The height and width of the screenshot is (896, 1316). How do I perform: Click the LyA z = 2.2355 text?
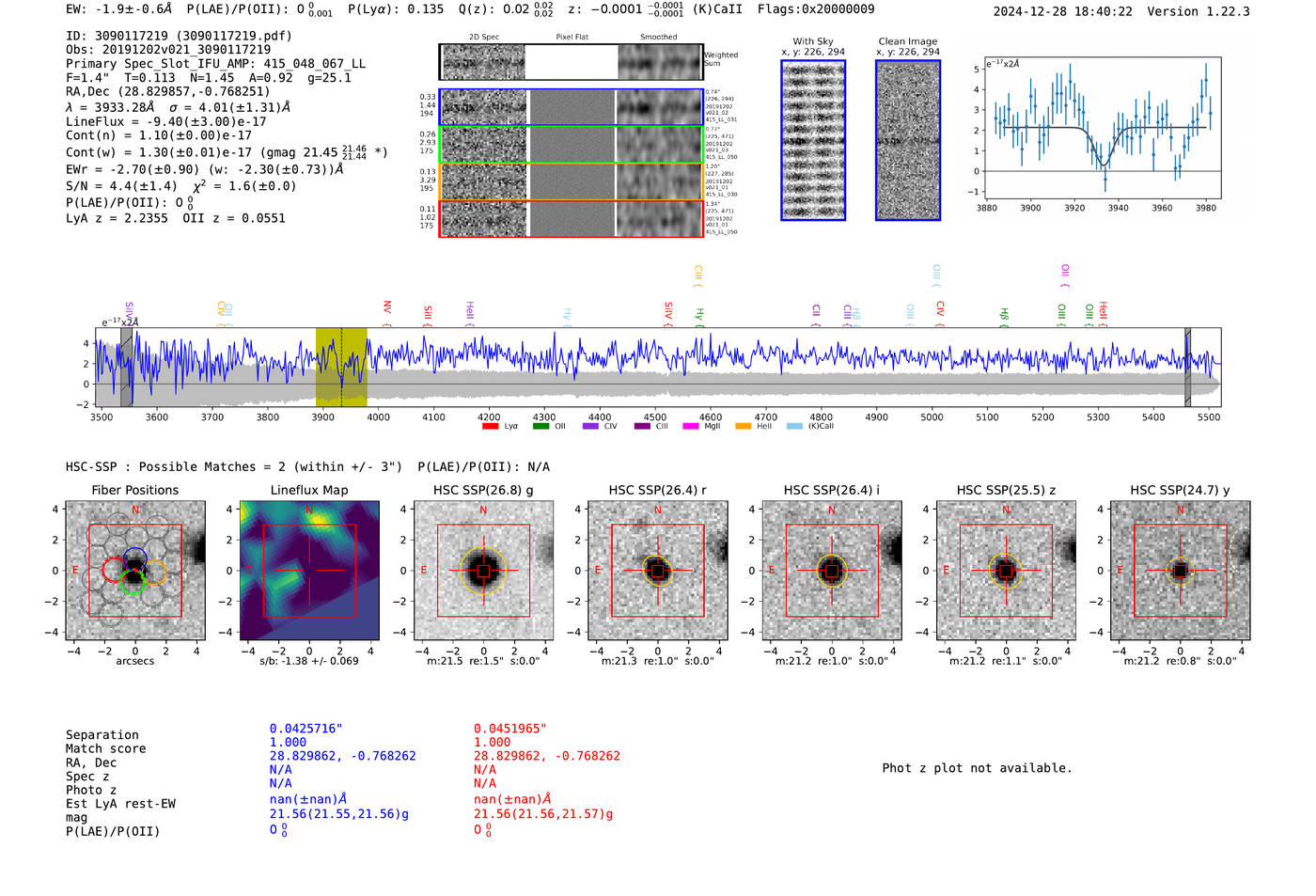pos(117,218)
